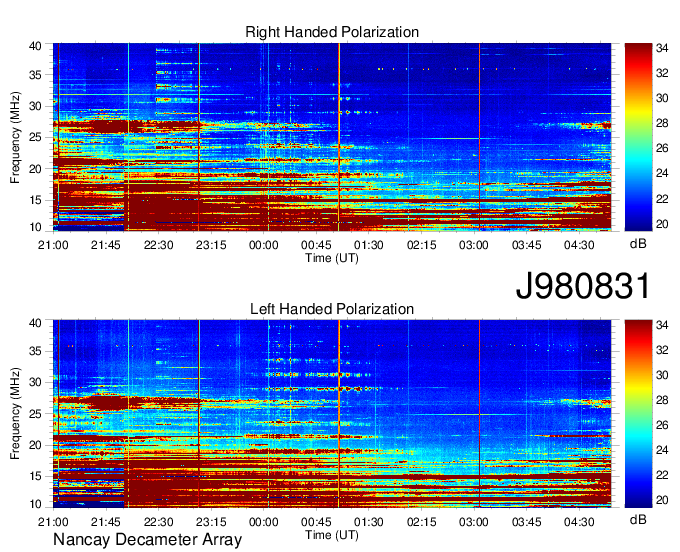Screen dimensions: 680x552
Task: Click the 28 value on top colorbar
Action: pos(662,124)
